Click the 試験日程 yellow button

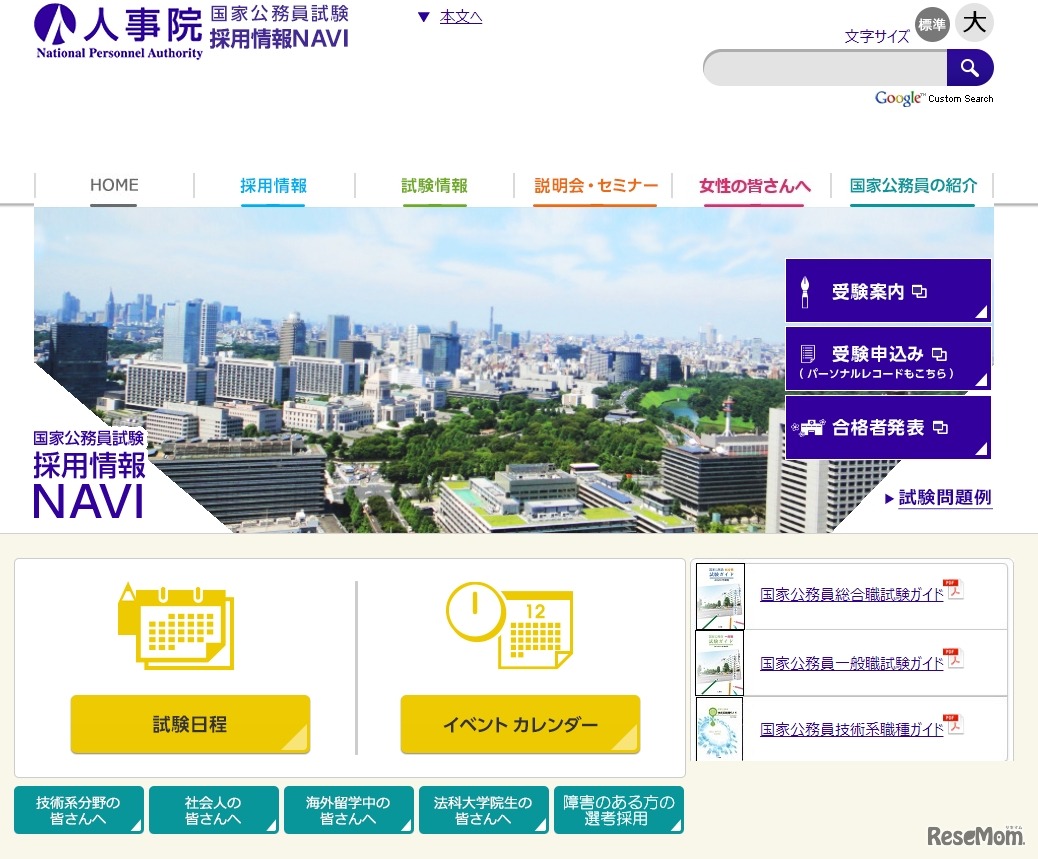tap(190, 725)
